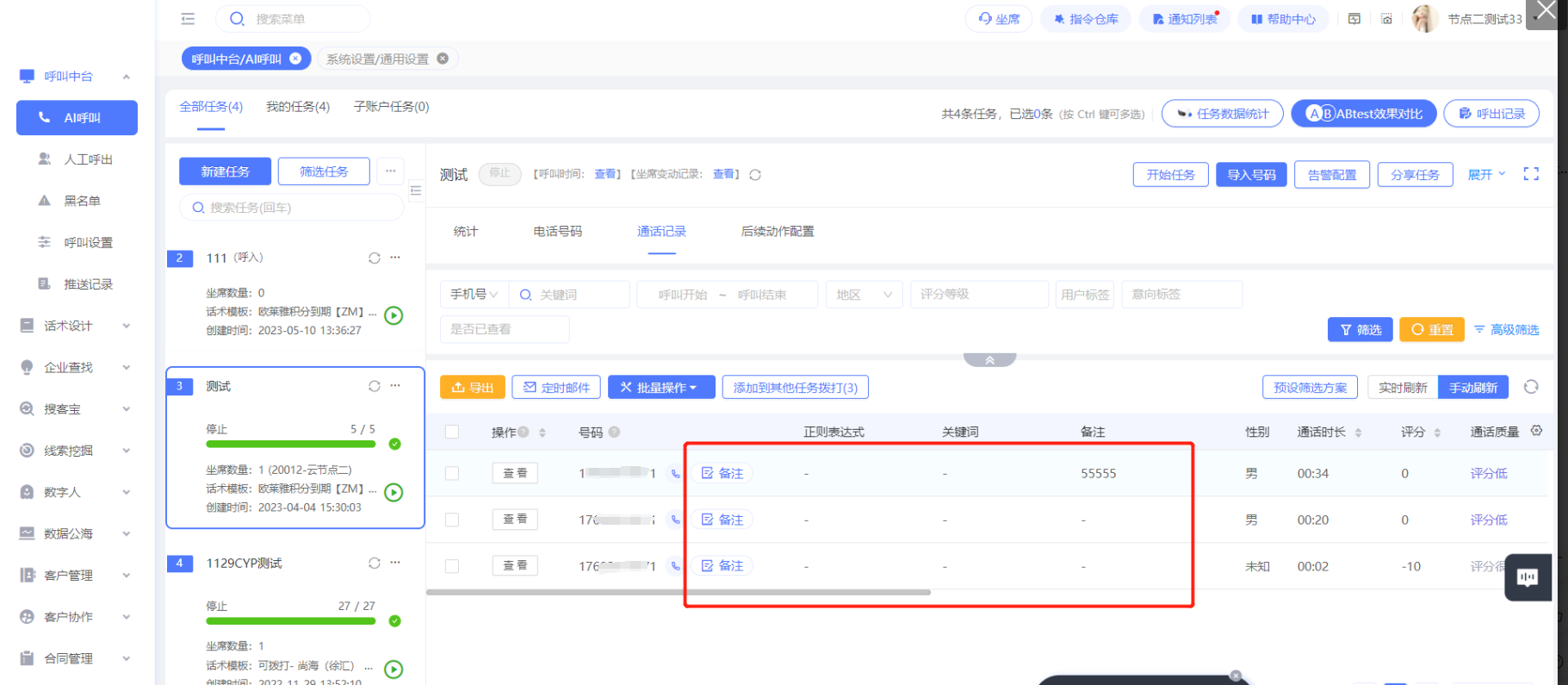Viewport: 1568px width, 685px height.
Task: Open the floating chat widget icon
Action: tap(1528, 577)
